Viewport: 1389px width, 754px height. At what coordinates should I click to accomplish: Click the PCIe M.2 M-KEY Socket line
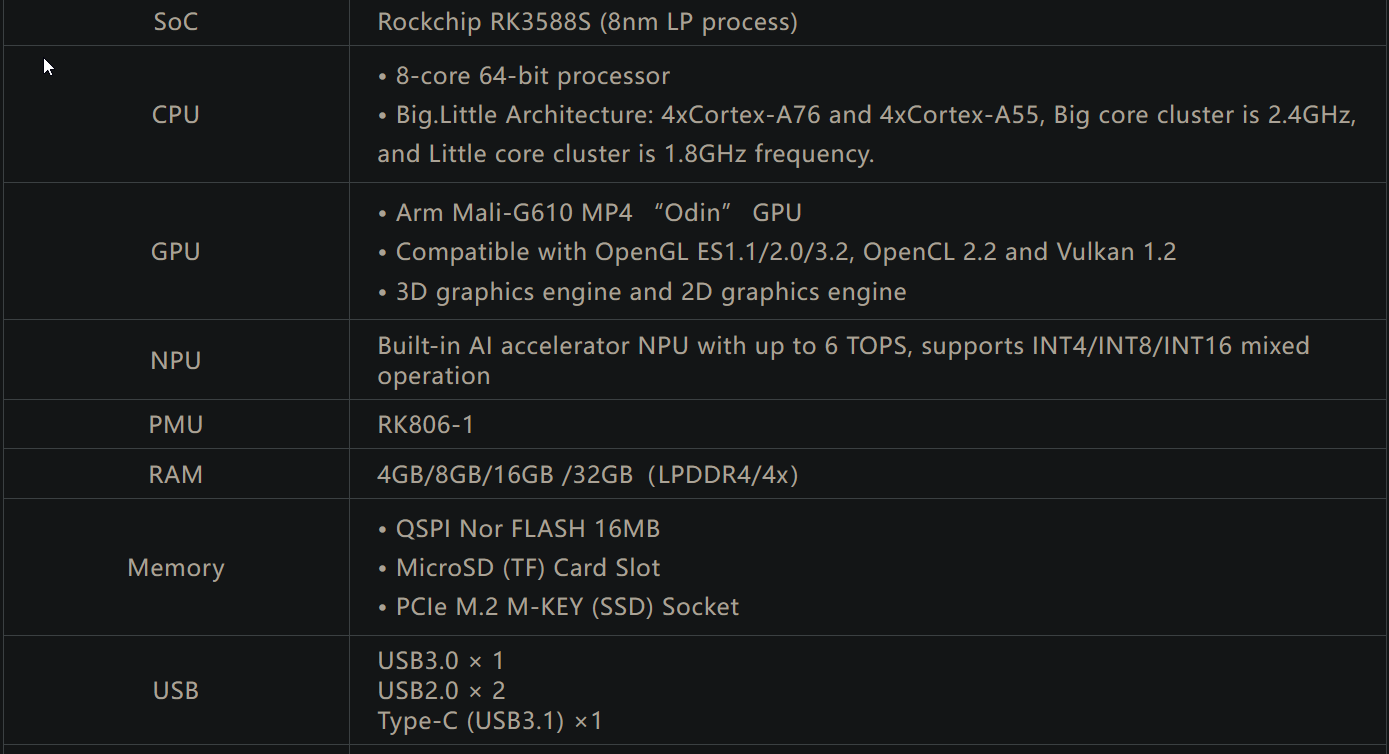(559, 607)
